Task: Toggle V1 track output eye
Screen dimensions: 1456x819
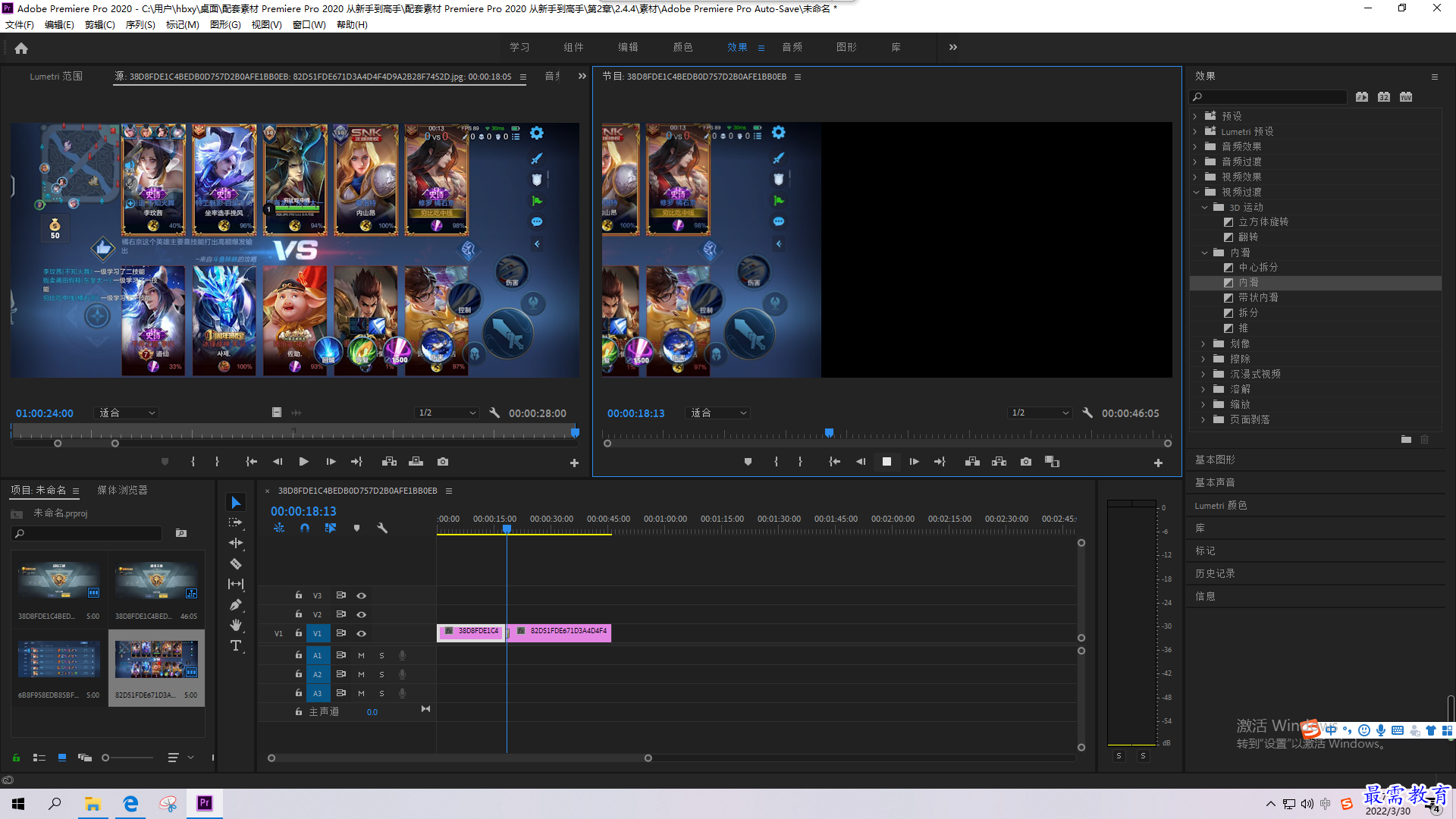Action: pos(362,633)
